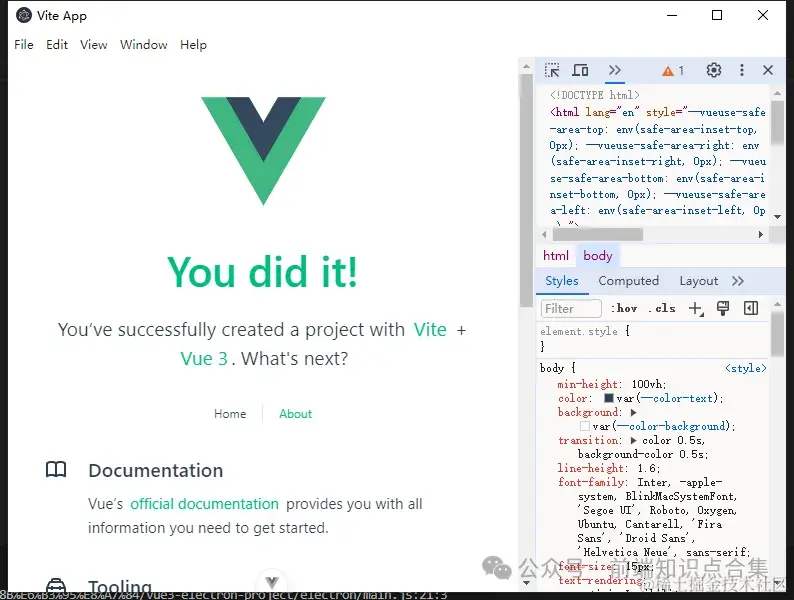This screenshot has width=794, height=600.
Task: Click the line-height value 1.6
Action: 646,468
